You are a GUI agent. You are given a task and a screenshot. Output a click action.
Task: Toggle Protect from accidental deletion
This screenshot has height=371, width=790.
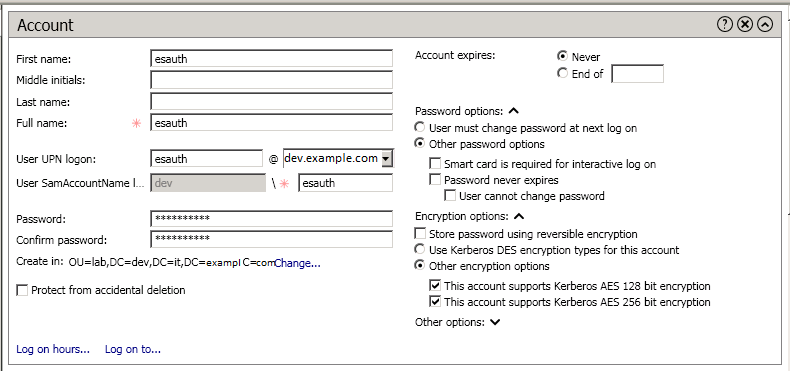coord(22,290)
